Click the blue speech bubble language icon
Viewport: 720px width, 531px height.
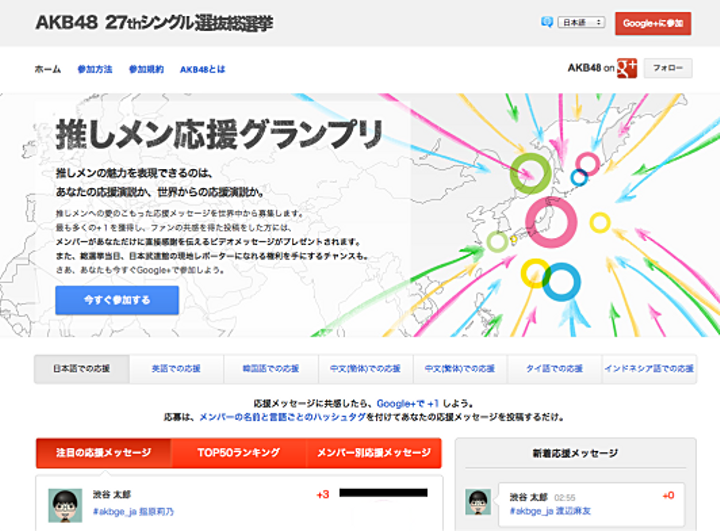click(546, 22)
